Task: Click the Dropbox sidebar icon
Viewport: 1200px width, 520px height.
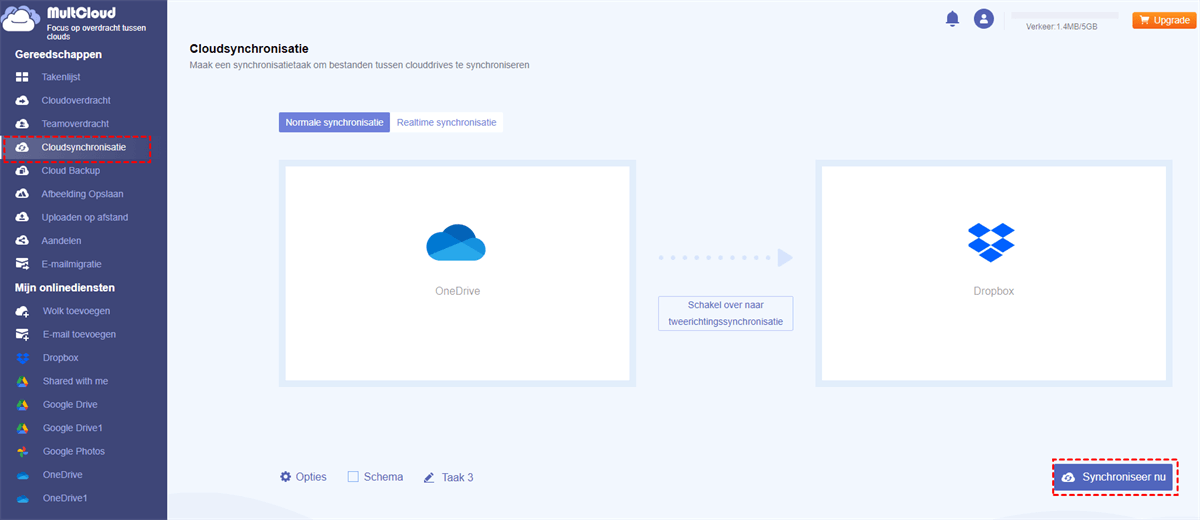Action: tap(22, 358)
